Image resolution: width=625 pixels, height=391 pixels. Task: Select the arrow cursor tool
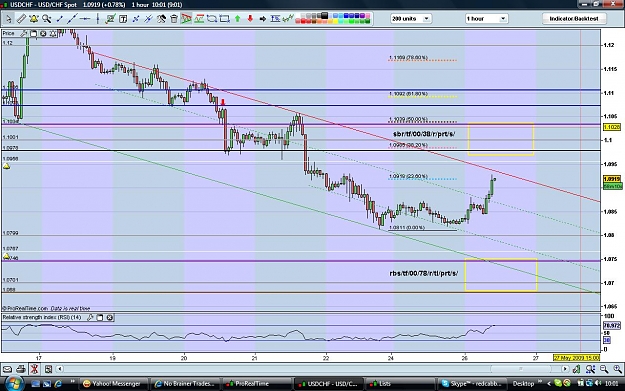tap(8, 18)
